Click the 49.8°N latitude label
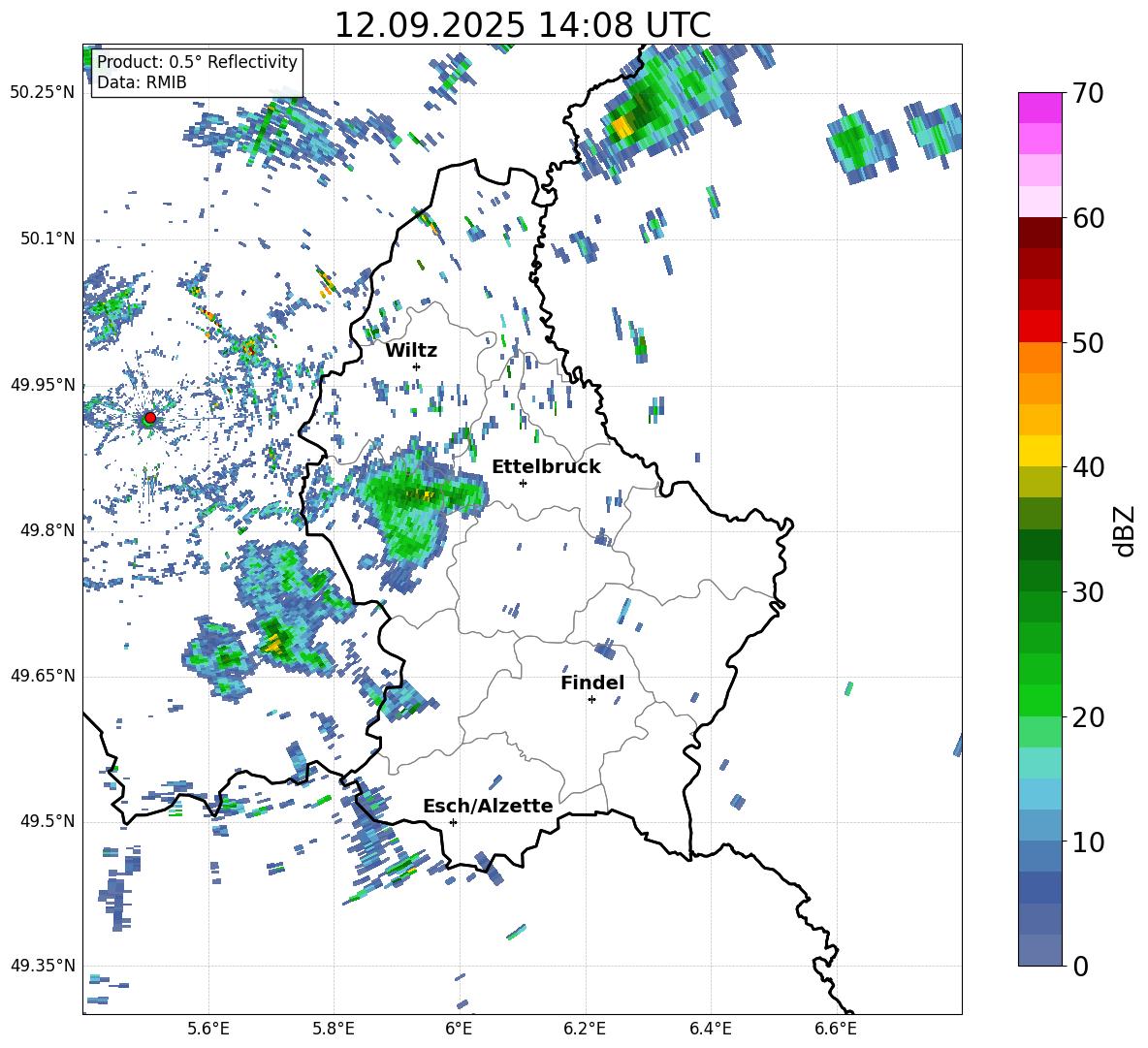 (47, 530)
